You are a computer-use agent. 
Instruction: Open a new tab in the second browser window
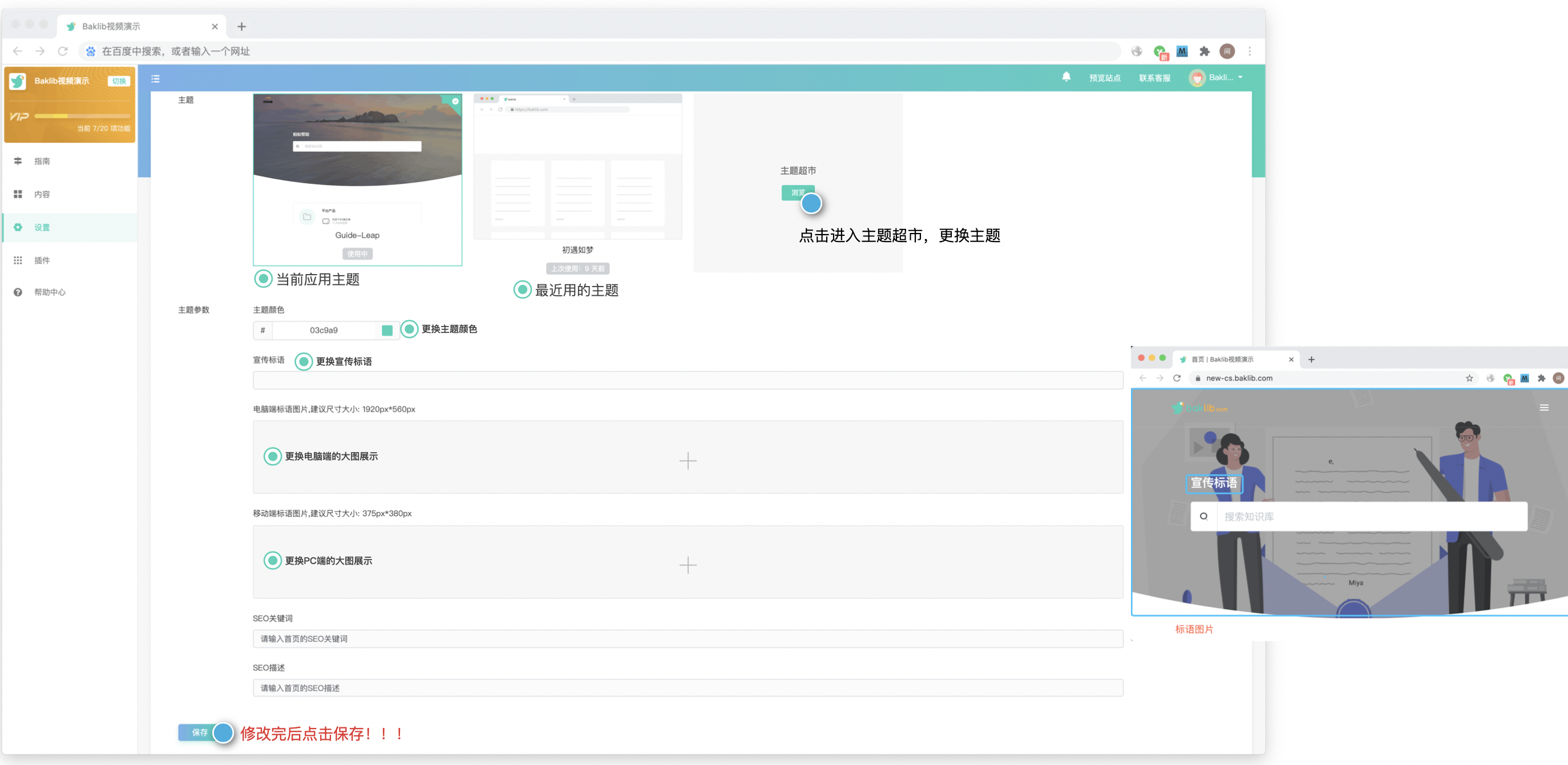tap(1311, 359)
